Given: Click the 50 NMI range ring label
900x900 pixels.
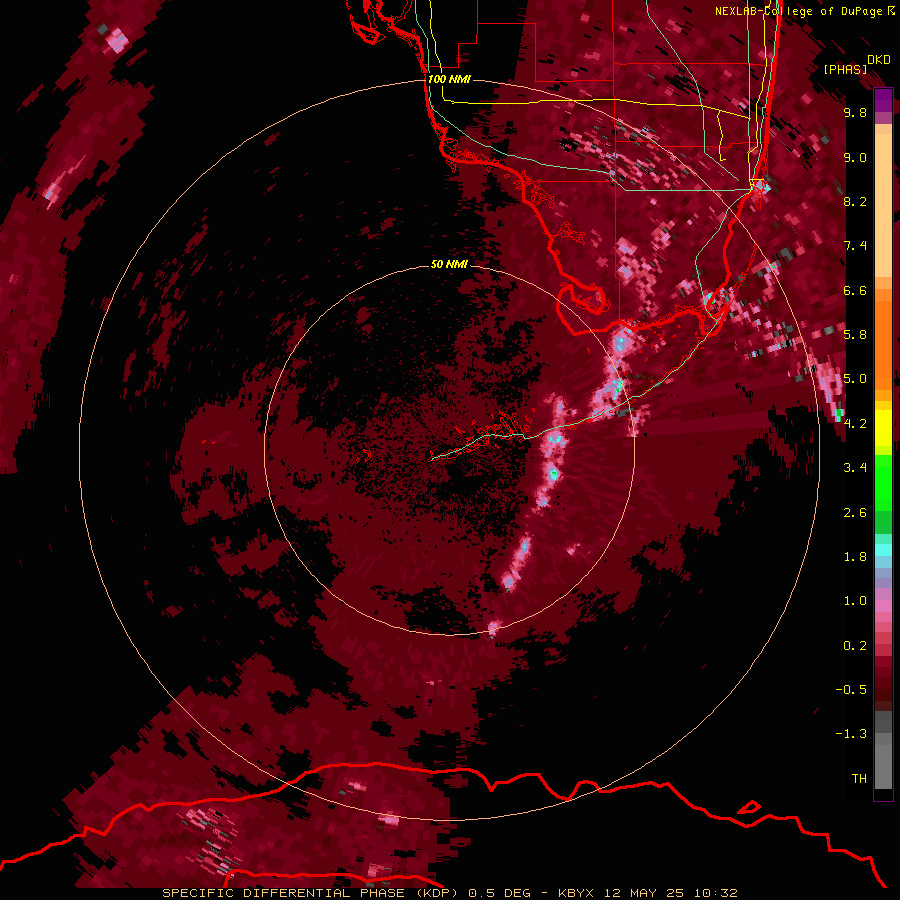Looking at the screenshot, I should (x=449, y=265).
